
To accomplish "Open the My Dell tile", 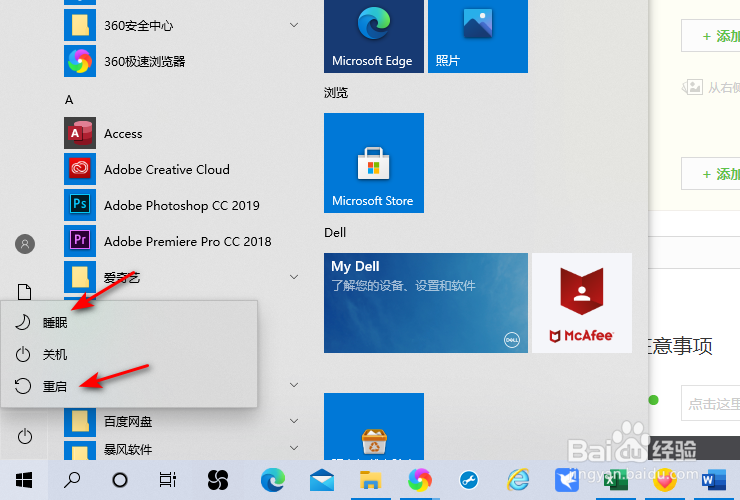I will click(426, 303).
